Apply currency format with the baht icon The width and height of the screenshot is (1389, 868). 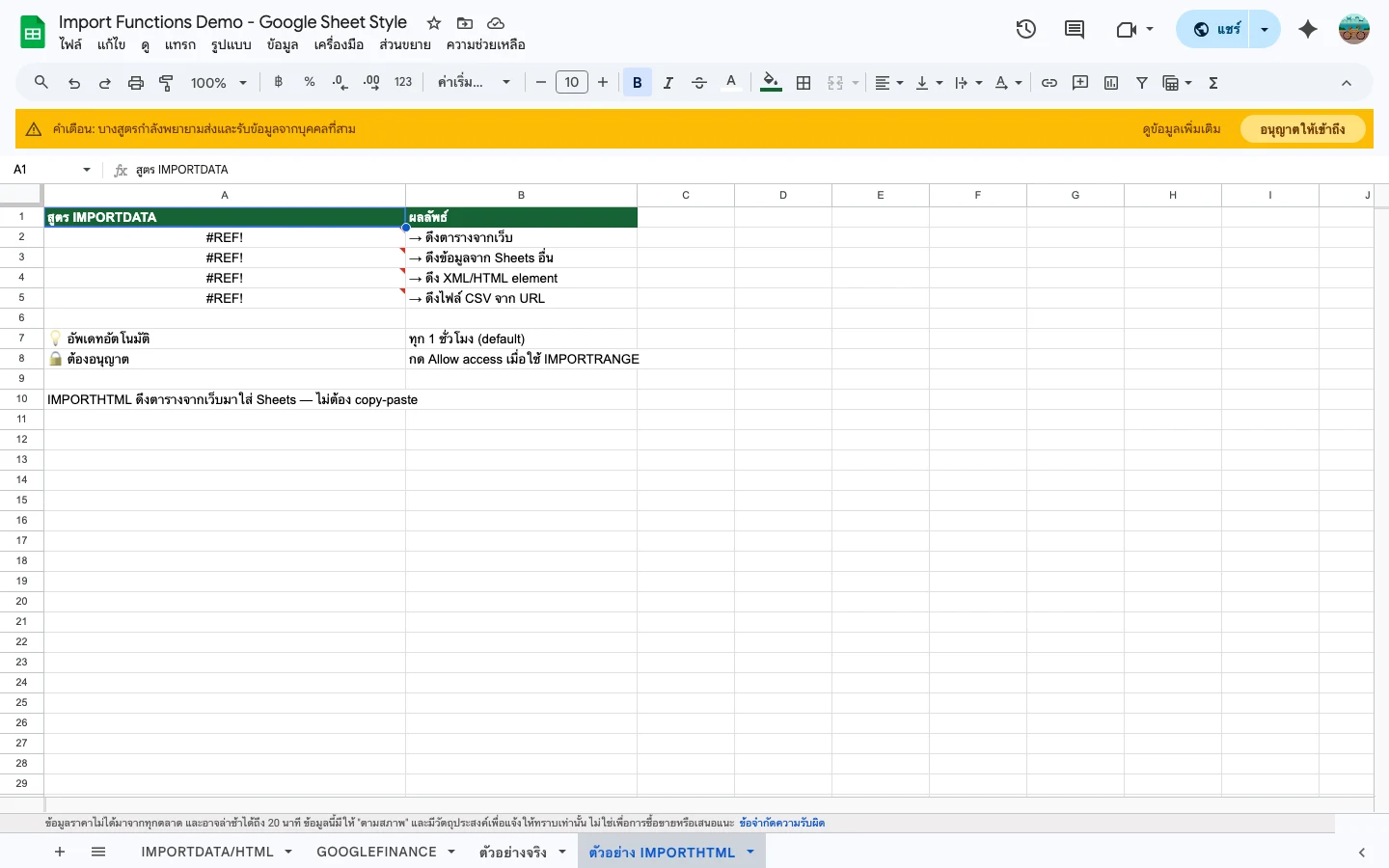[x=279, y=83]
